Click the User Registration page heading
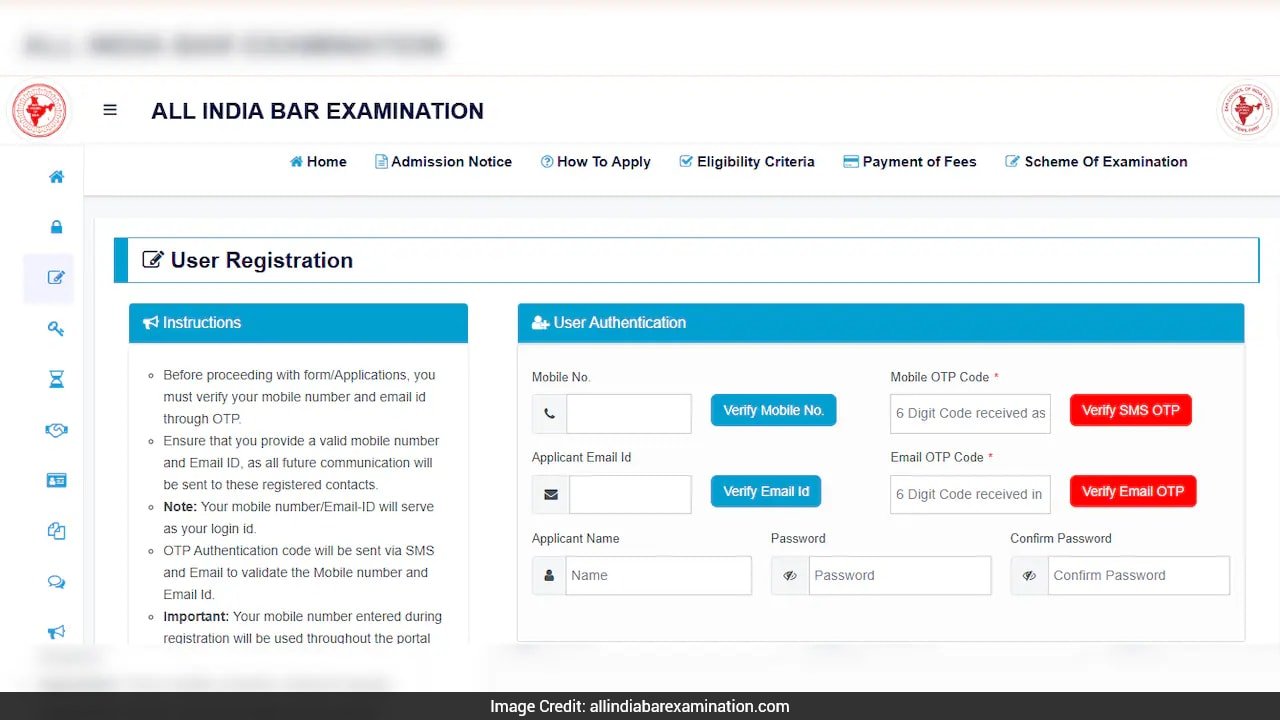Screen dimensions: 1280x720 [x=248, y=260]
